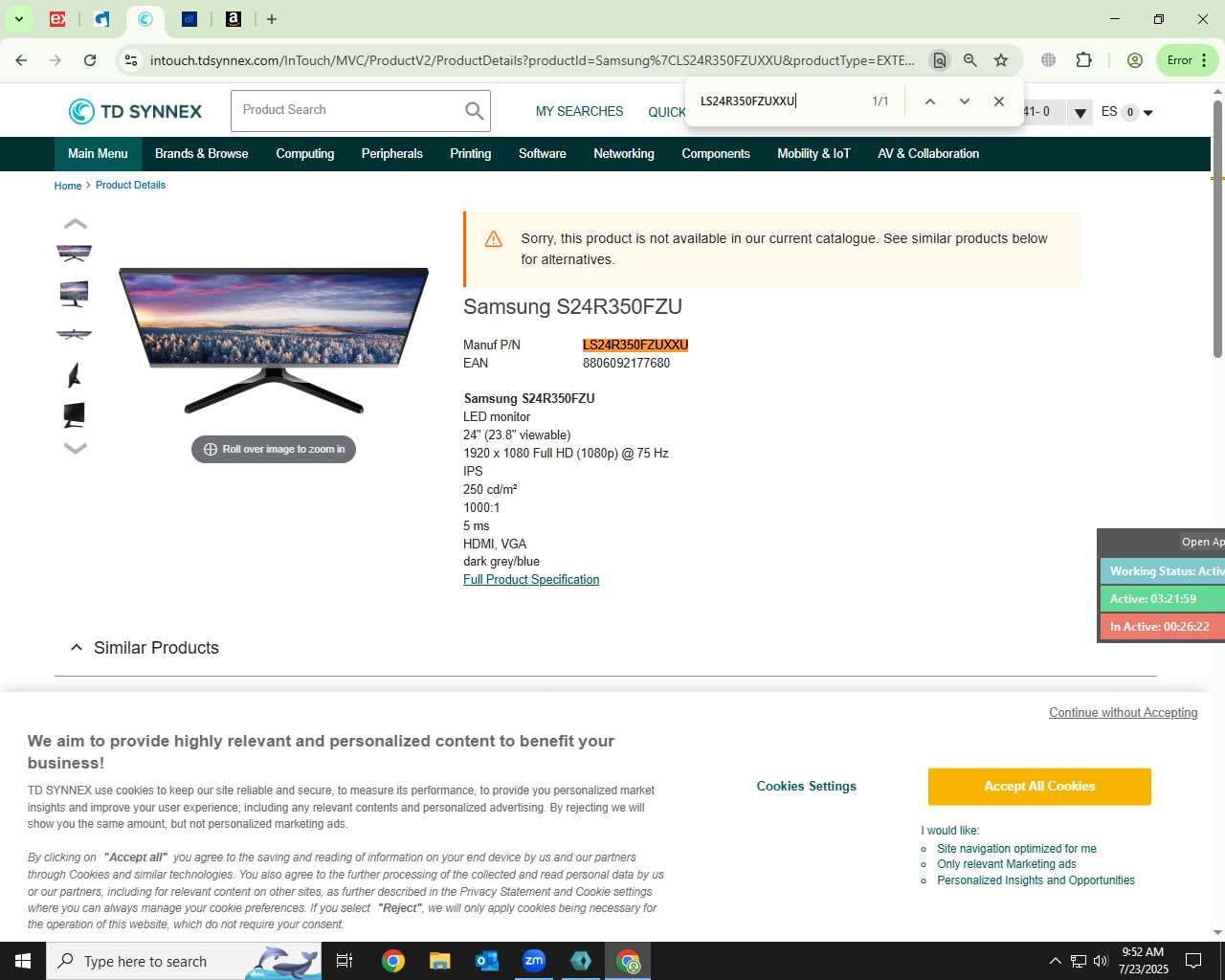This screenshot has width=1225, height=980.
Task: Open Outlook from the taskbar
Action: [487, 961]
